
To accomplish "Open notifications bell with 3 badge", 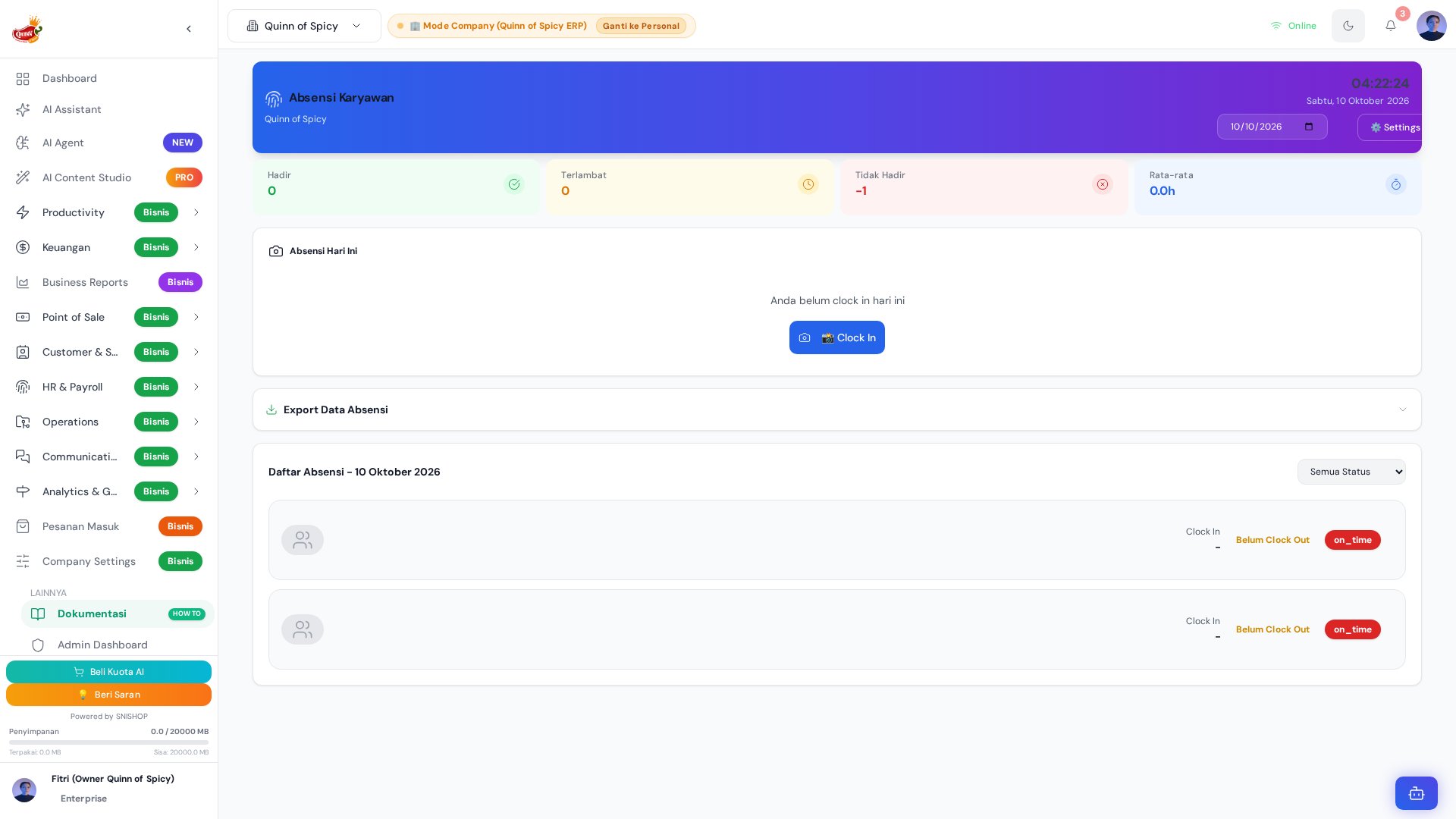I will [1391, 26].
